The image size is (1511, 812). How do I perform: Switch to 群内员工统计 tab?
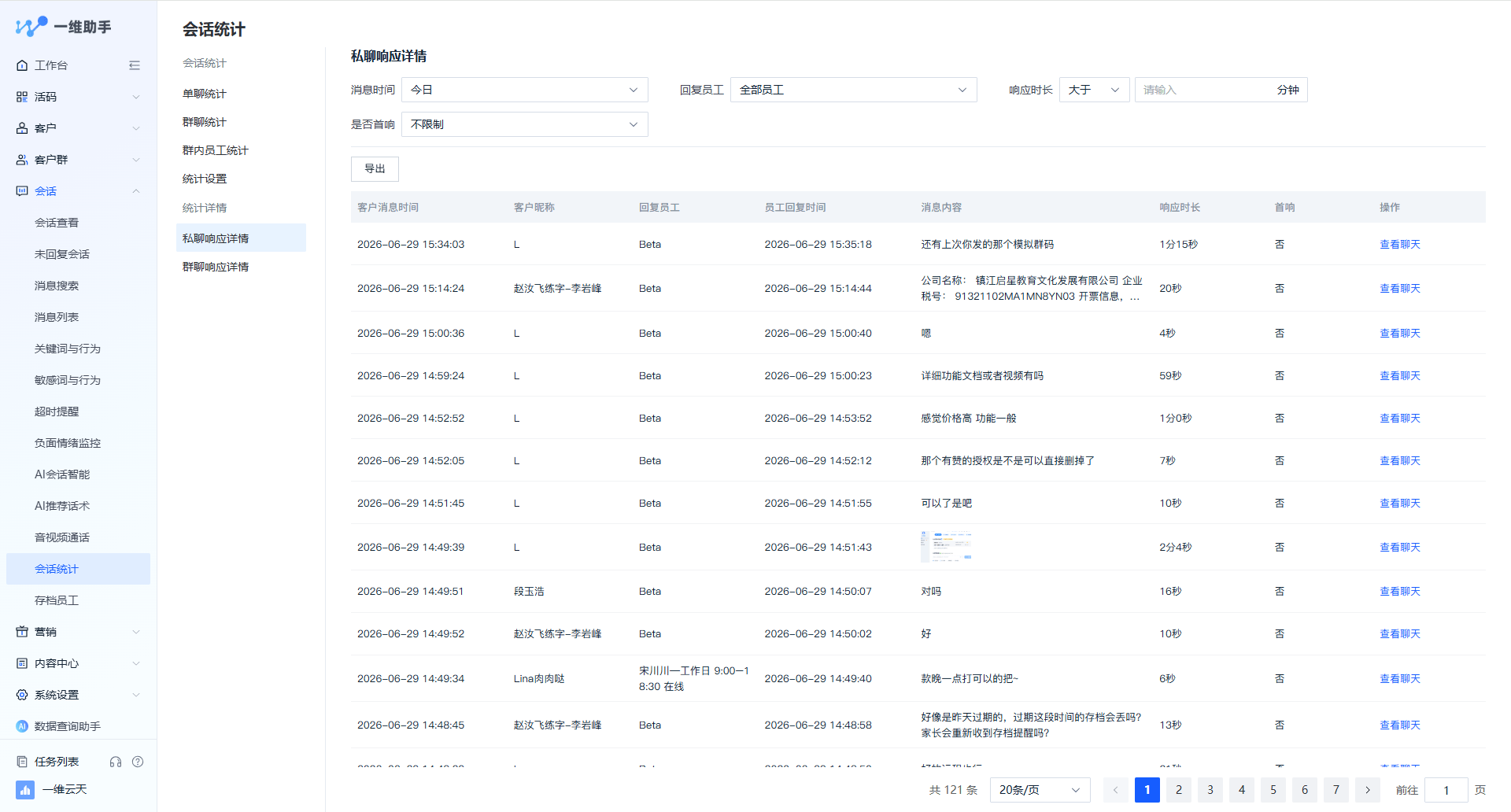pos(216,150)
